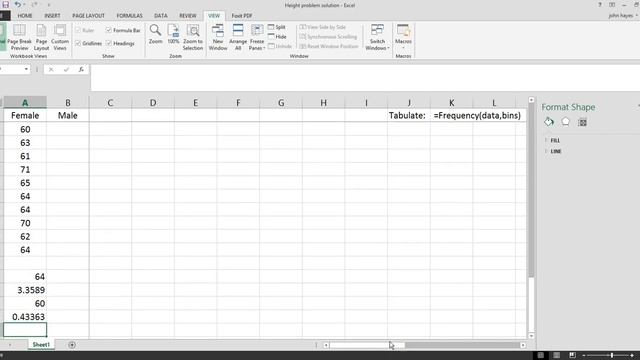Open the PAGE LAYOUT ribbon tab
This screenshot has width=640, height=360.
(89, 16)
